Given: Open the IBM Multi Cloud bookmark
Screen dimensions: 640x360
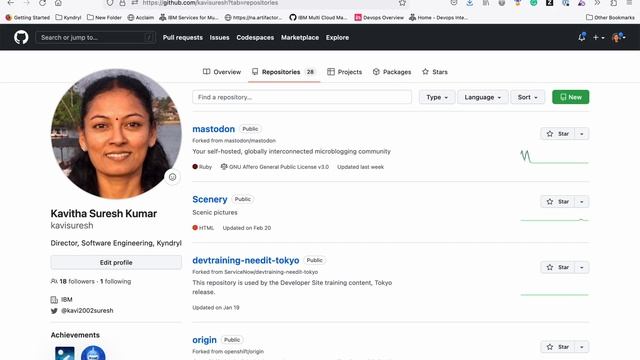Looking at the screenshot, I should [x=318, y=18].
